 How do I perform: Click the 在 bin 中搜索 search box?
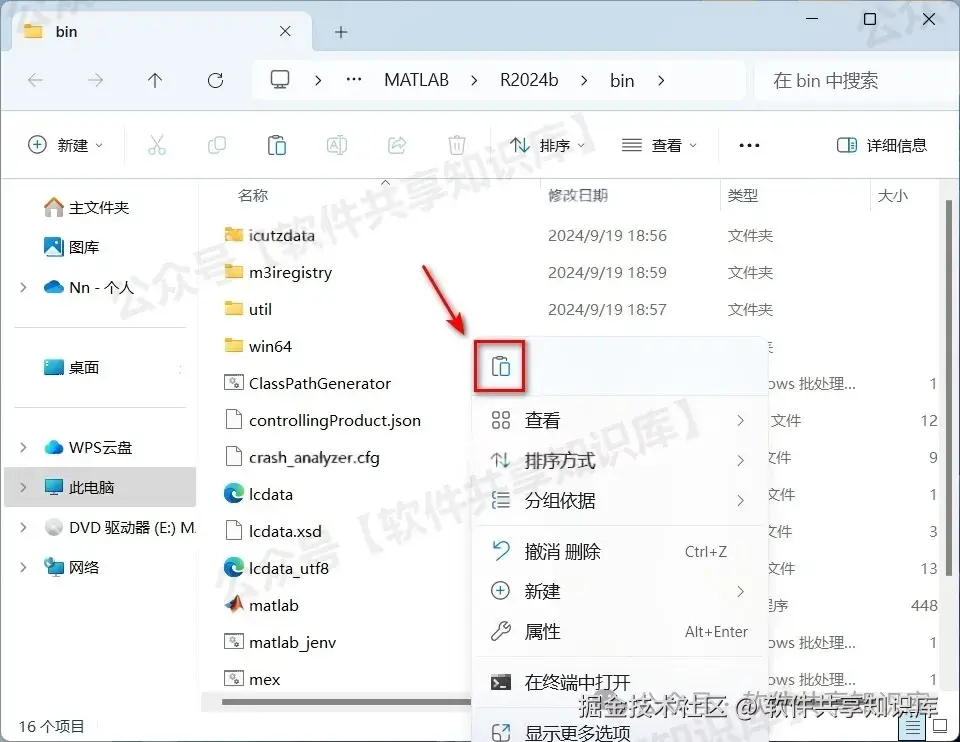(x=857, y=80)
